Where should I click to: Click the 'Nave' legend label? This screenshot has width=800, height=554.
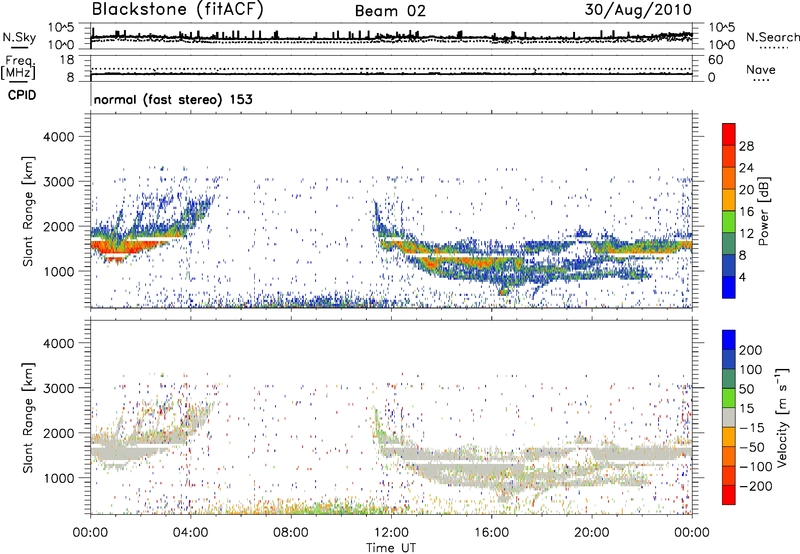761,69
